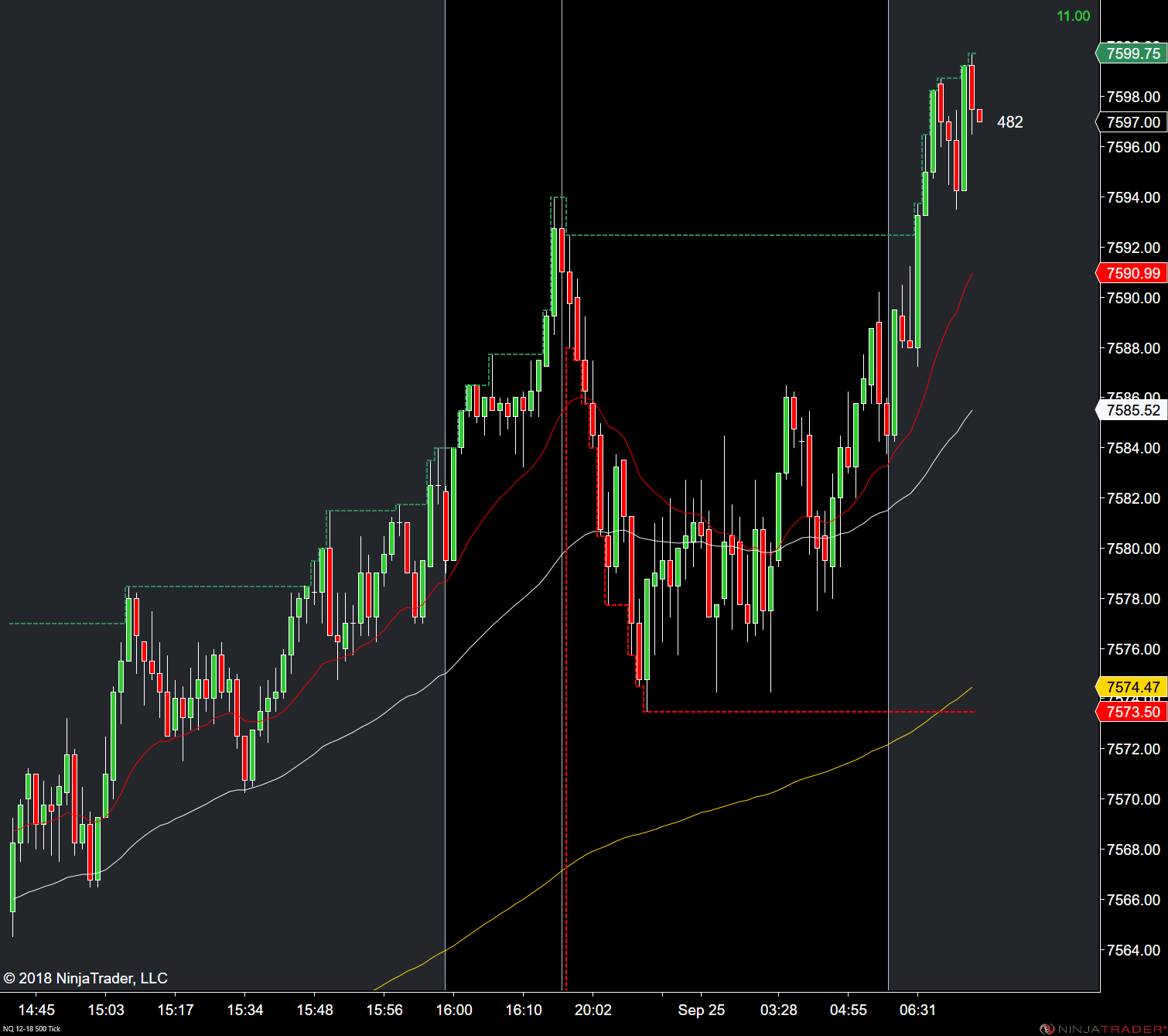Select the 16:00 time label

coord(454,1010)
